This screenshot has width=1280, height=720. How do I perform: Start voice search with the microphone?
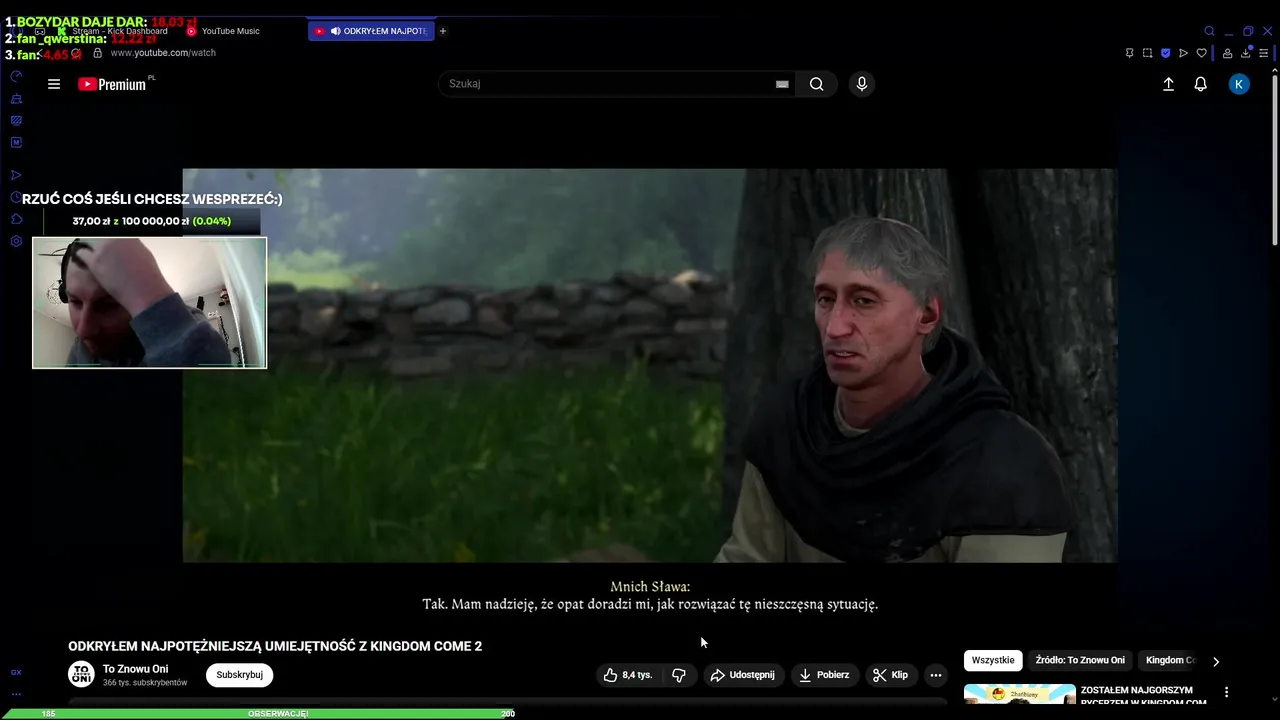click(862, 84)
